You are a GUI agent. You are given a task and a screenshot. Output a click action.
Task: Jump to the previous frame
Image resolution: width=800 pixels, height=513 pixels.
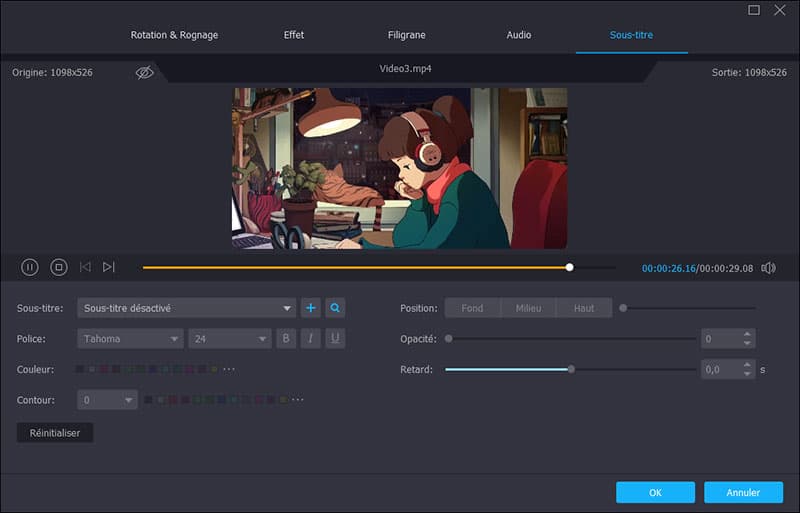point(85,267)
